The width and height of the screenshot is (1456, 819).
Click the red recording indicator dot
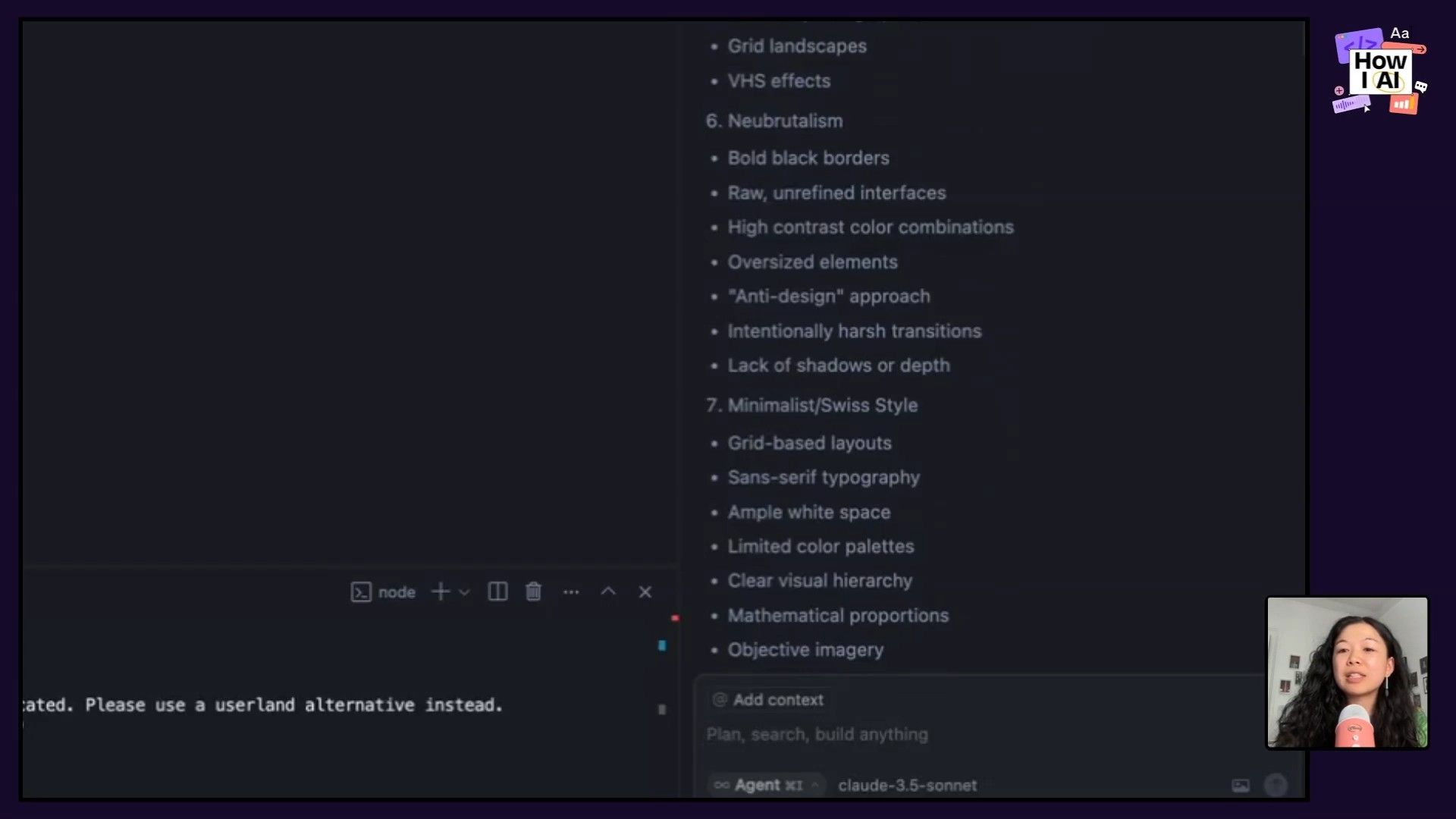click(x=675, y=618)
